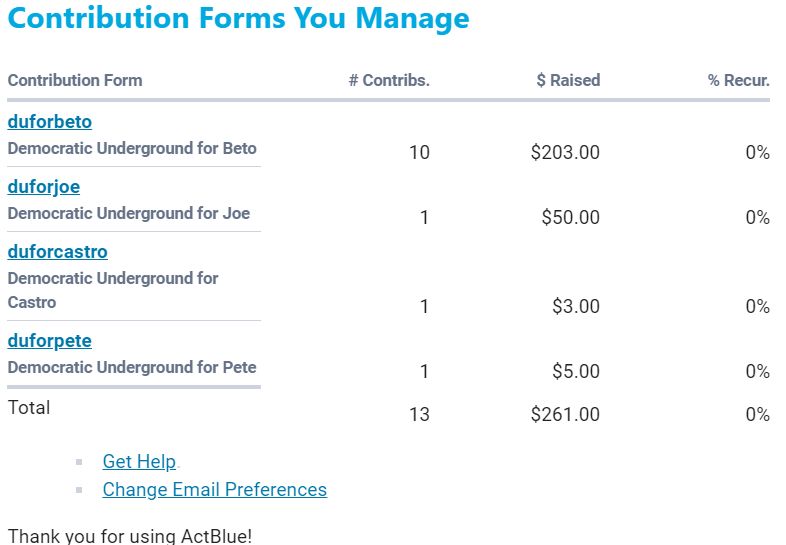Visit the duforpete contribution form

click(49, 341)
